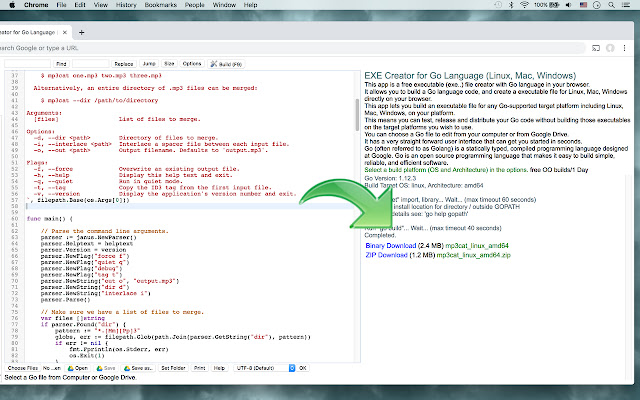Click the volume speaker icon
Image resolution: width=640 pixels, height=400 pixels.
point(569,5)
